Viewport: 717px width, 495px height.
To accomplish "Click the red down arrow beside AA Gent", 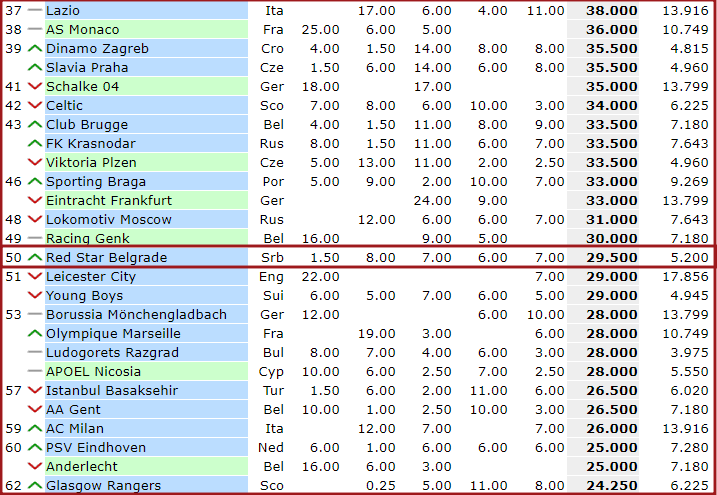I will coord(35,409).
